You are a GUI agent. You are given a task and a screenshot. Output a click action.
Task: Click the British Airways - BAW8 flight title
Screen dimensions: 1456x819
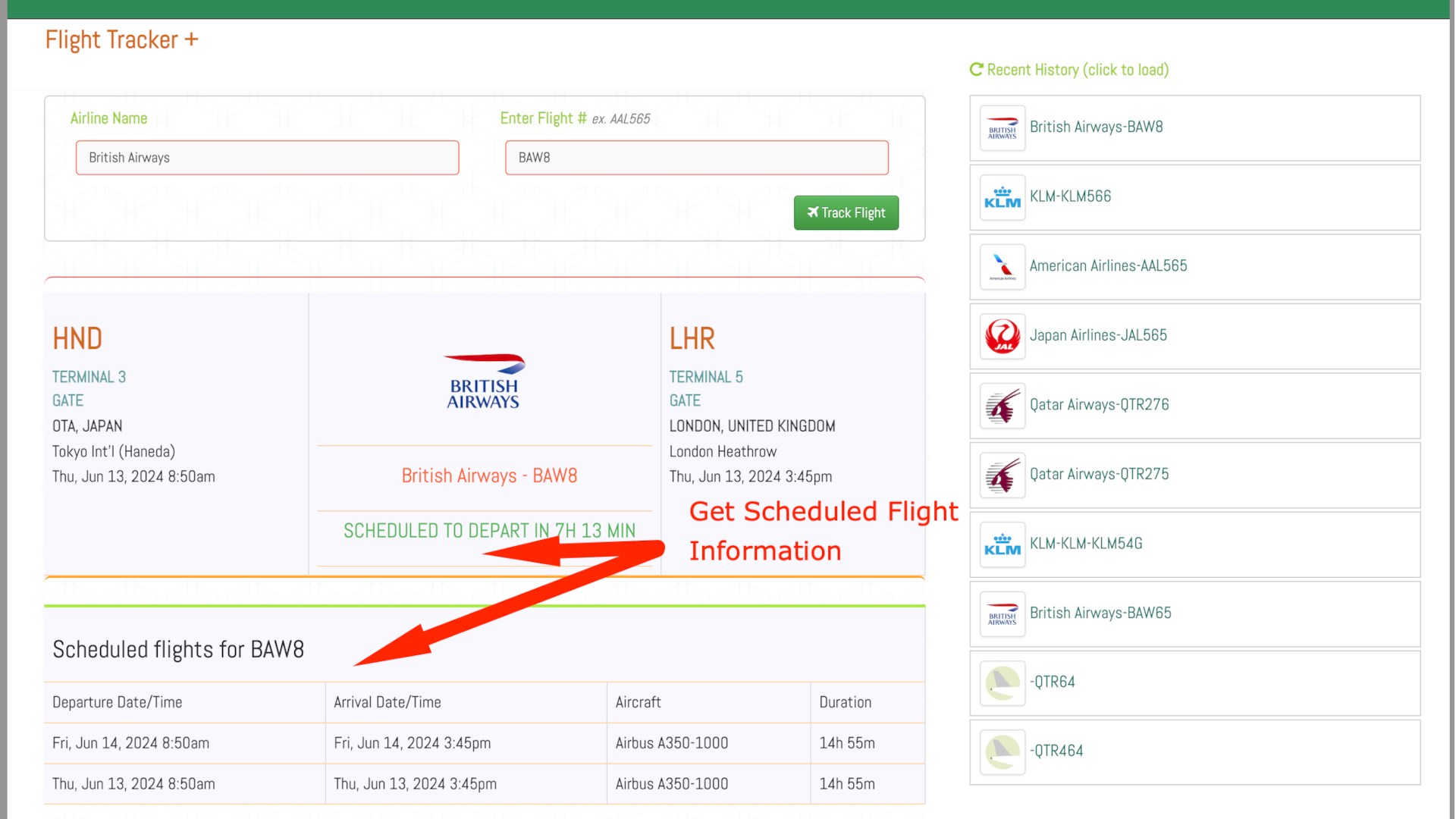point(489,475)
